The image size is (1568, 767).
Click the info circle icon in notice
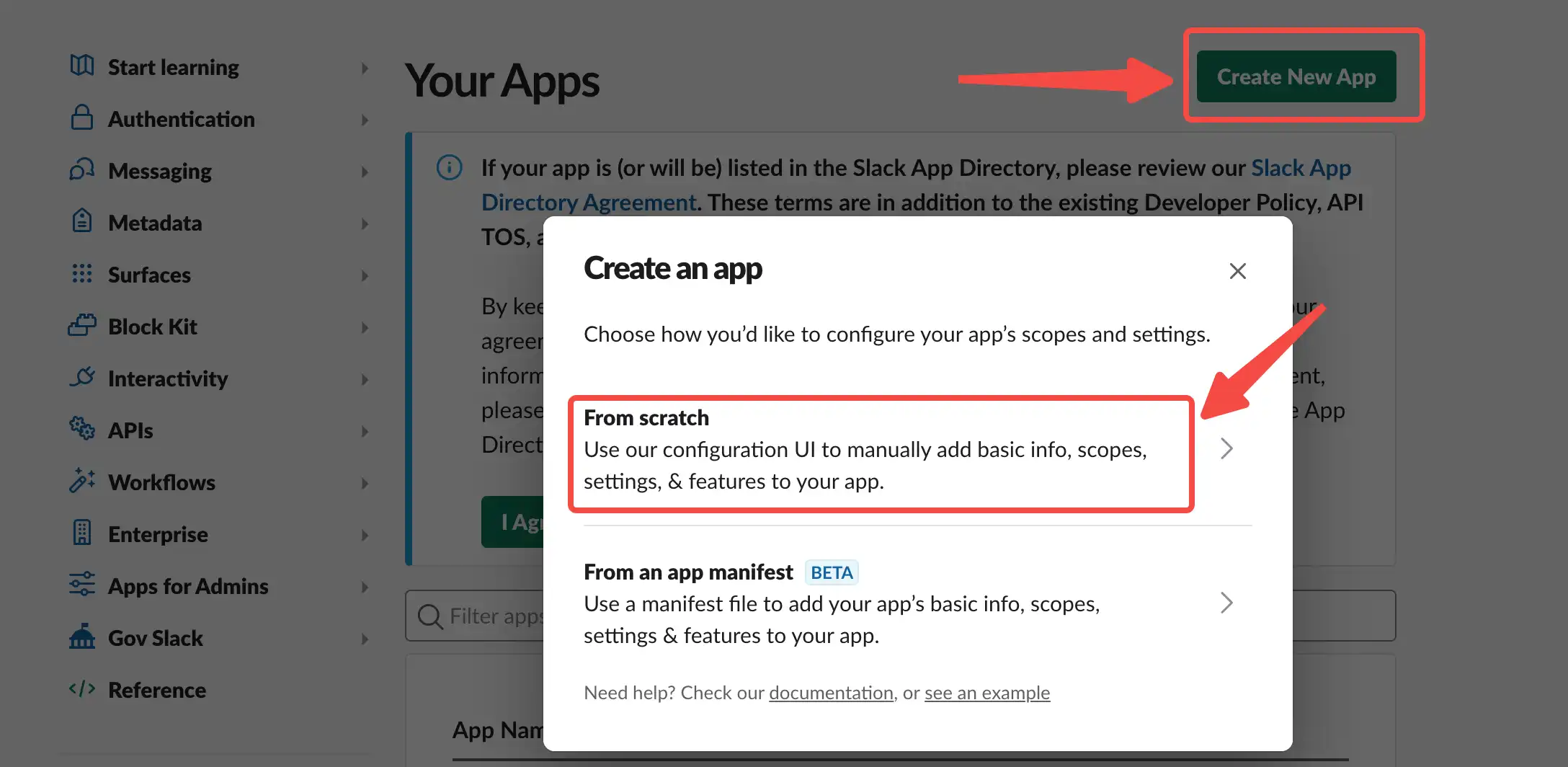point(450,168)
